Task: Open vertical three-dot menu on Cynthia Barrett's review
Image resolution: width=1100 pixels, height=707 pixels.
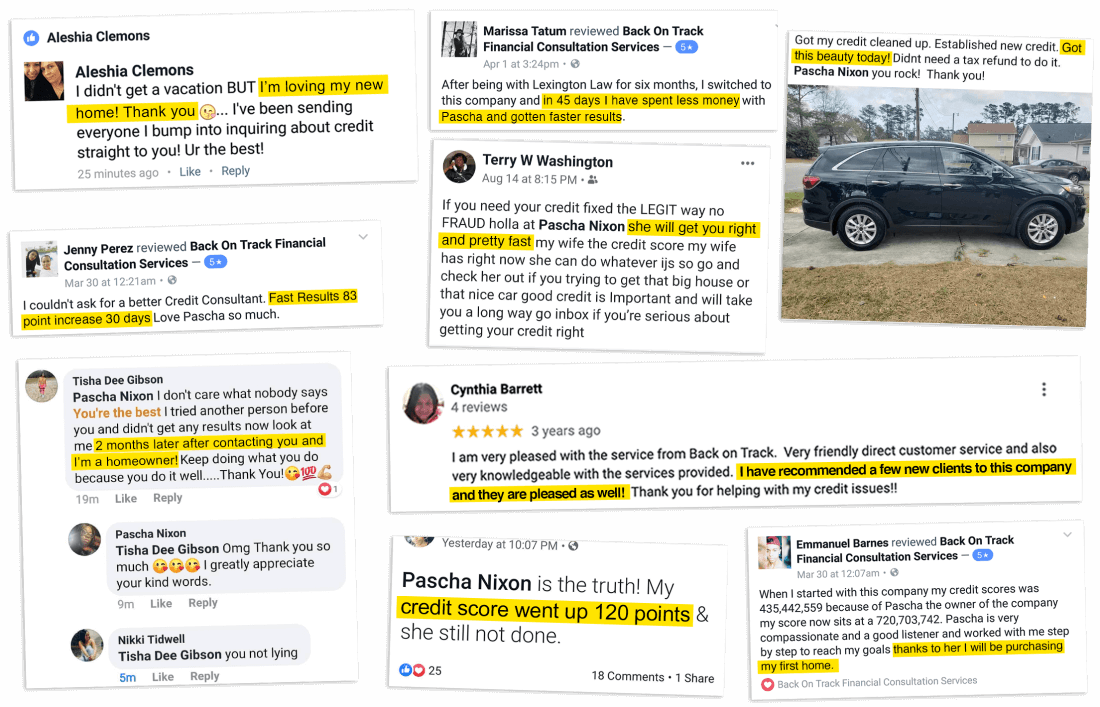Action: (1044, 390)
